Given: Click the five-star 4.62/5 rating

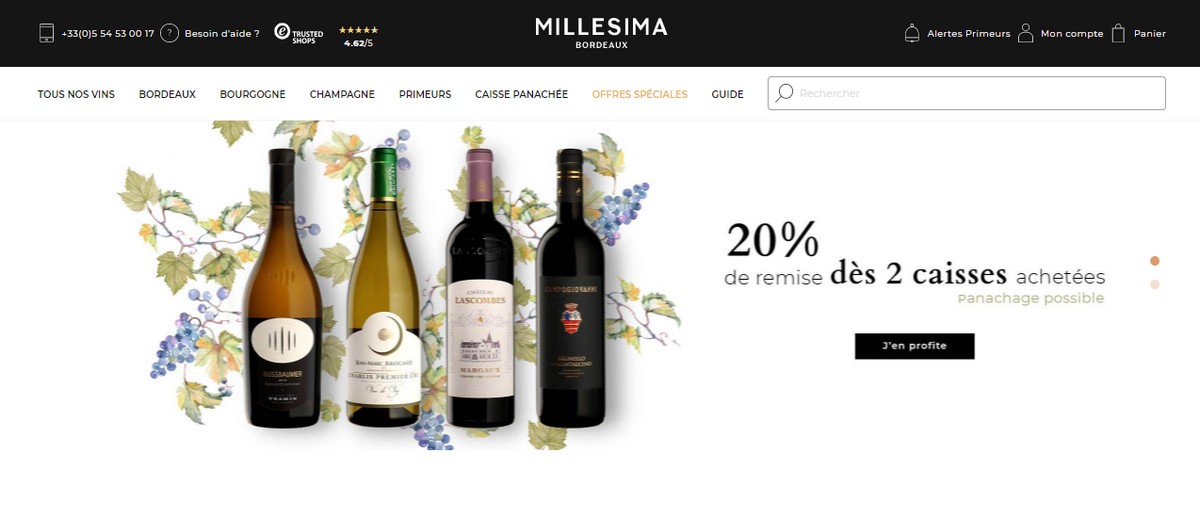Looking at the screenshot, I should pyautogui.click(x=358, y=37).
